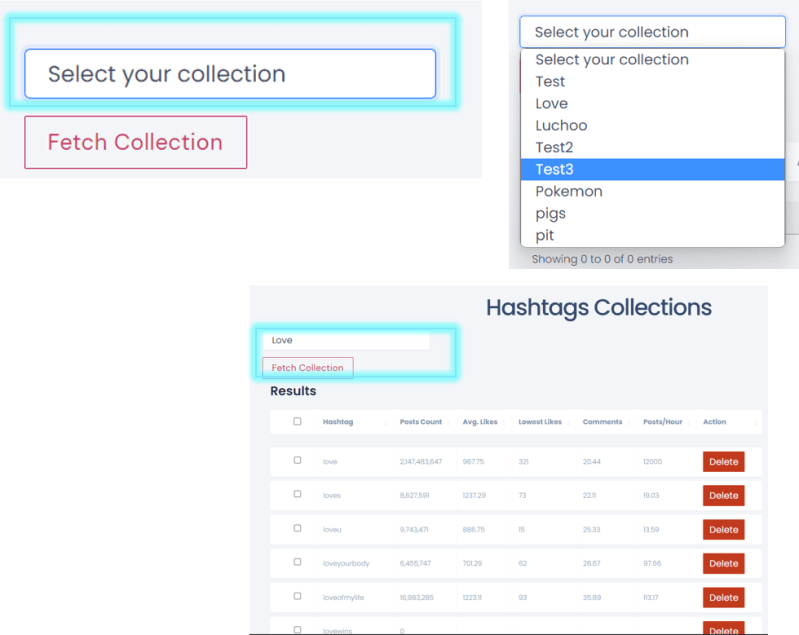799x635 pixels.
Task: Choose highlighted Test3 collection option
Action: (x=652, y=169)
